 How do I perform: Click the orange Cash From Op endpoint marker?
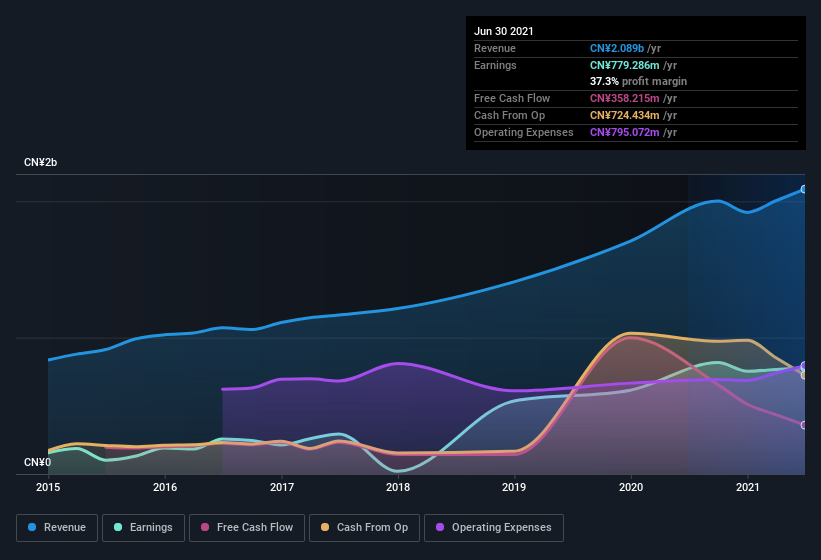coord(804,375)
